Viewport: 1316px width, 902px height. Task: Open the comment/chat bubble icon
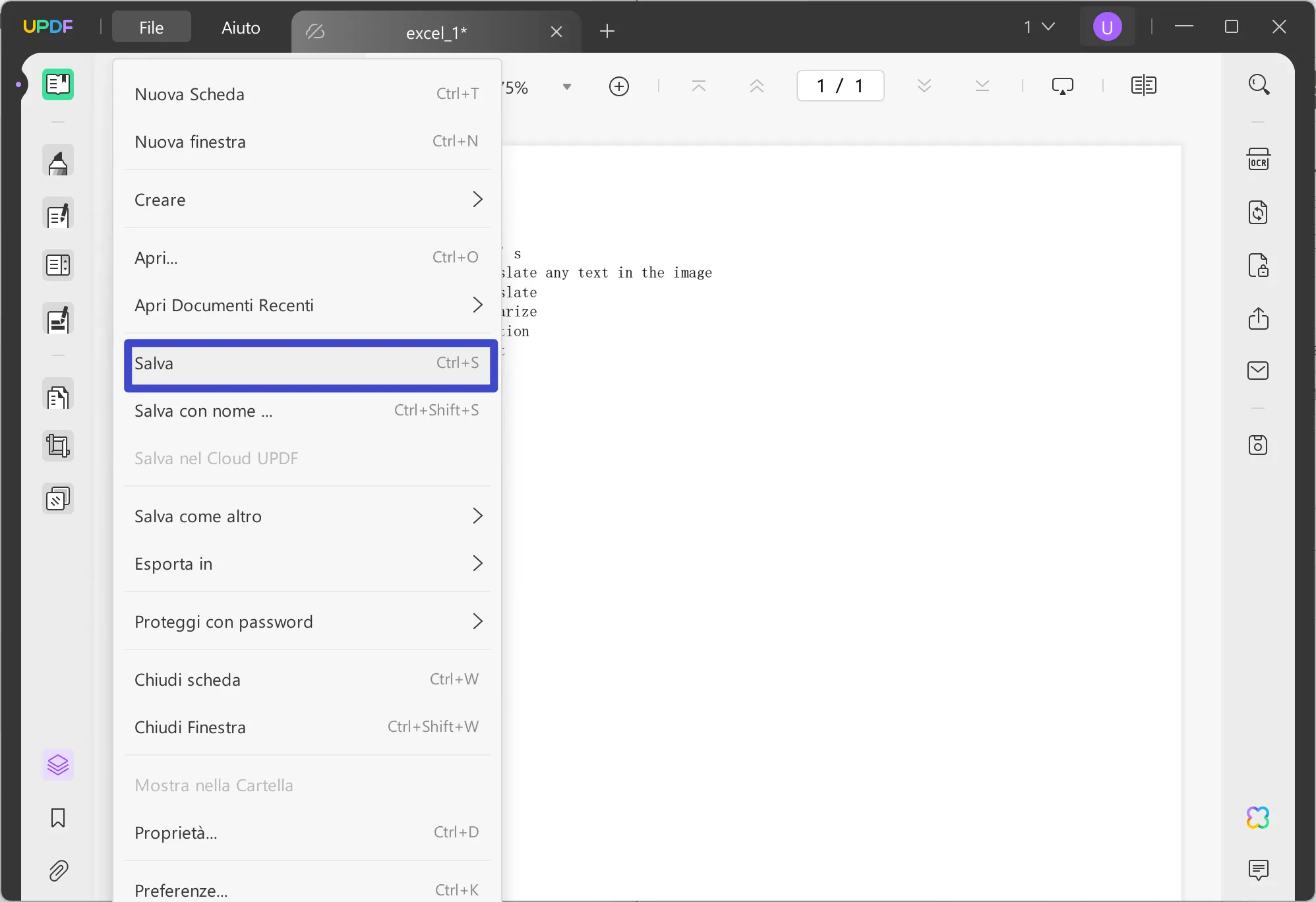pyautogui.click(x=1258, y=870)
